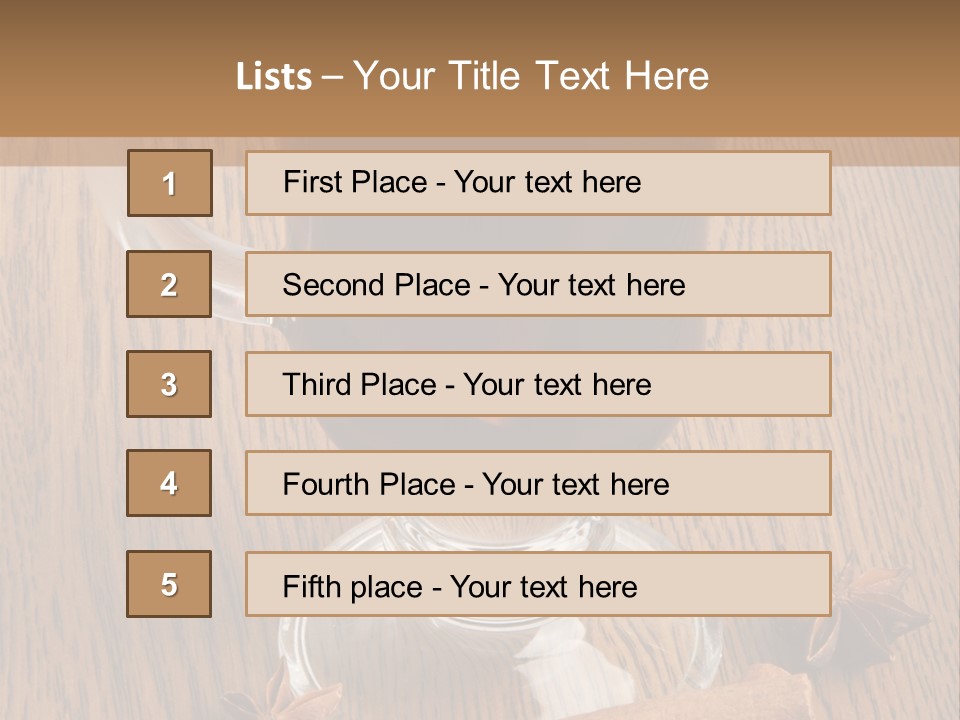Click the 'Fourth Place - Your text here' field
The height and width of the screenshot is (720, 960).
pos(538,484)
